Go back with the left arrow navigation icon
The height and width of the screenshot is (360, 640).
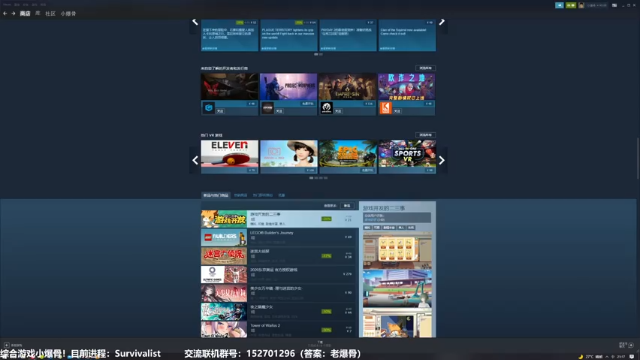5,13
